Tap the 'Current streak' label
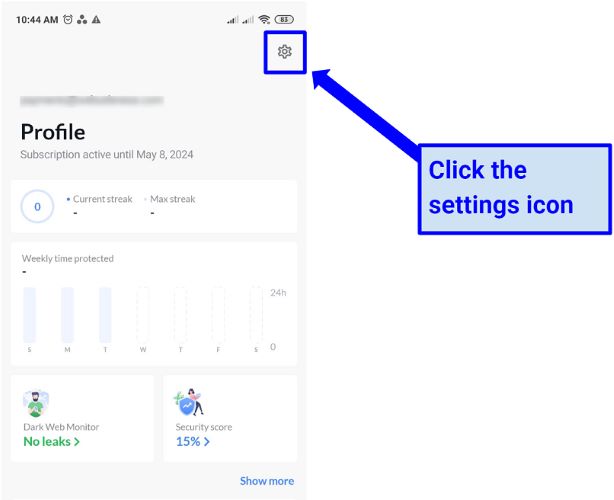 (103, 199)
